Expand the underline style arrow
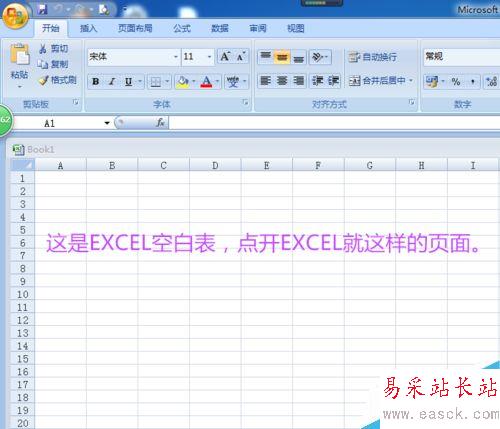This screenshot has height=429, width=500. tap(140, 81)
